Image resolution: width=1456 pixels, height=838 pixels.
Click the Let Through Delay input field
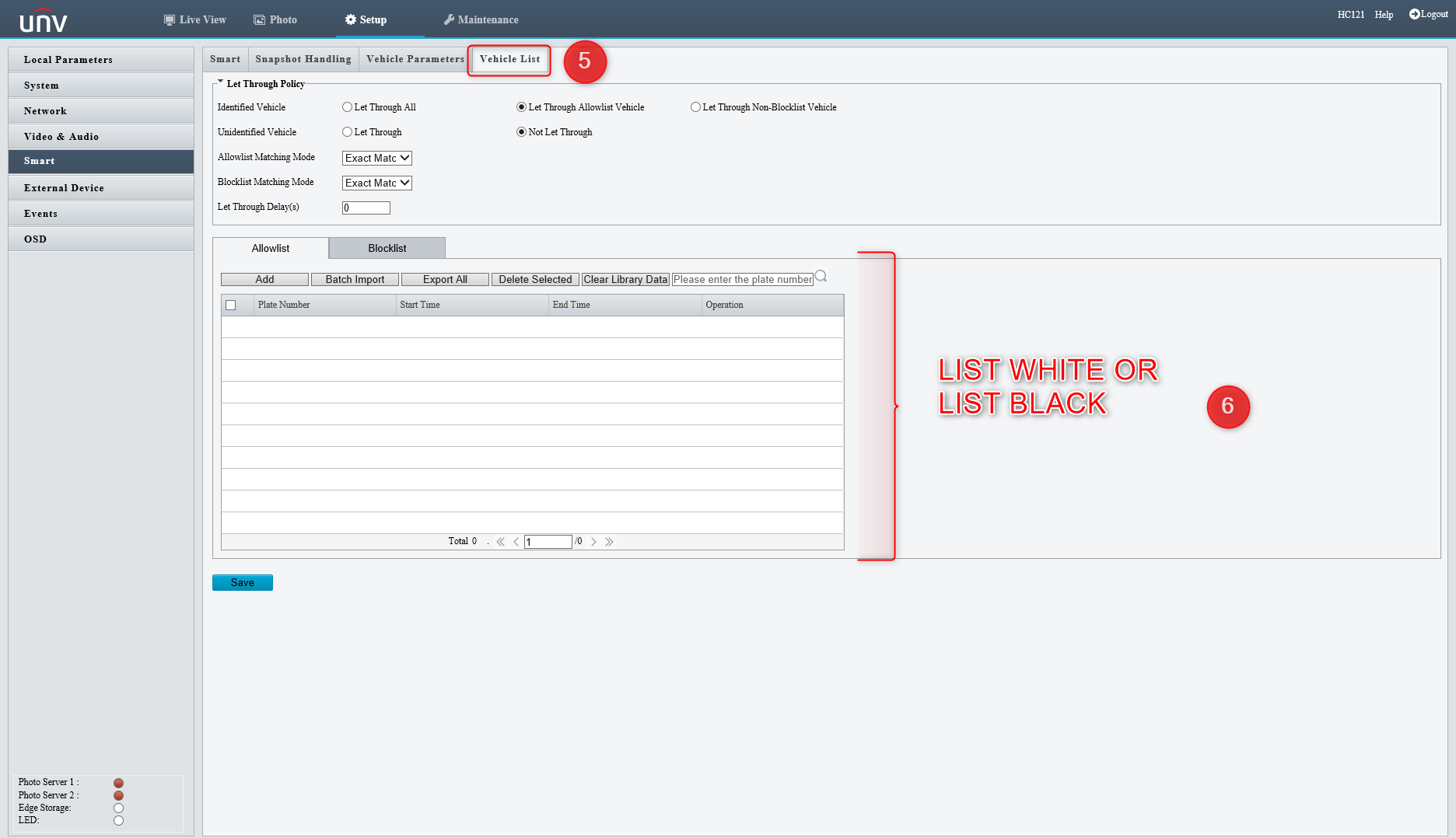366,208
